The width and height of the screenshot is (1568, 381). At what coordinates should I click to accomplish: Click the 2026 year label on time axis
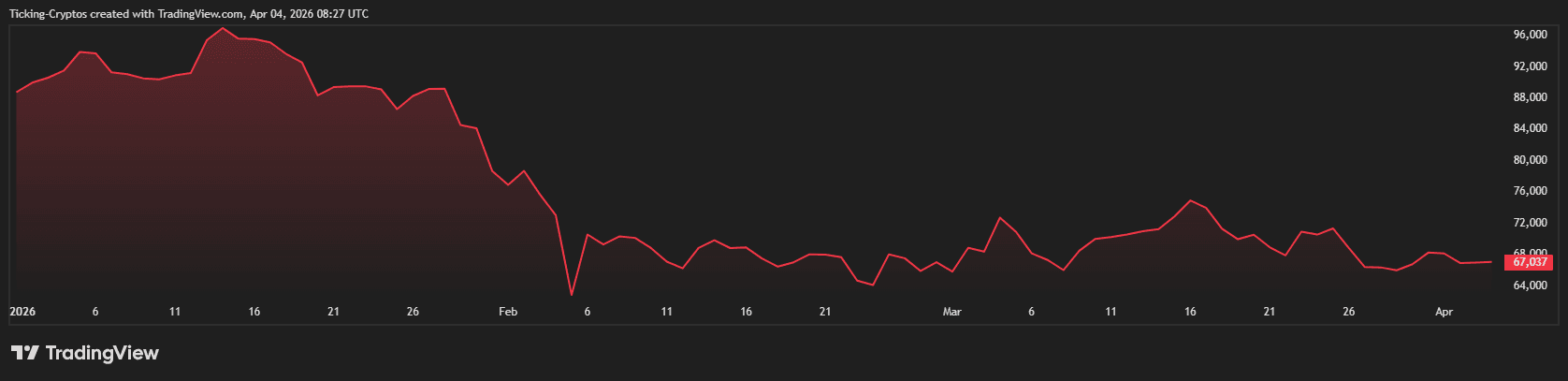point(22,312)
